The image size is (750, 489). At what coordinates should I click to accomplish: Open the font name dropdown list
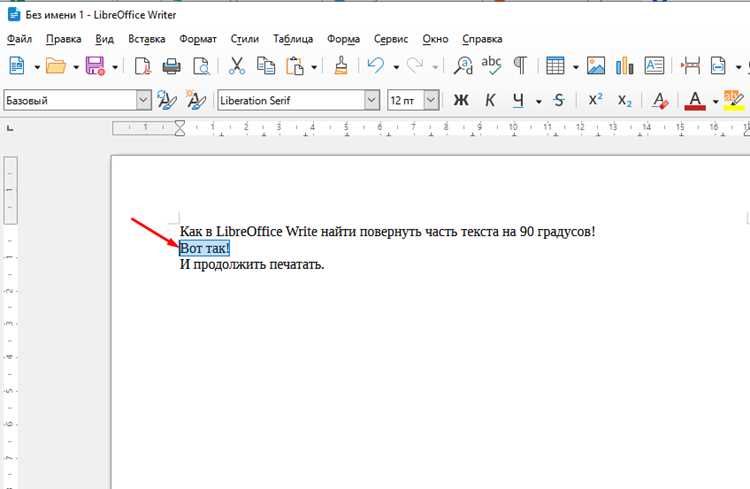(x=372, y=100)
